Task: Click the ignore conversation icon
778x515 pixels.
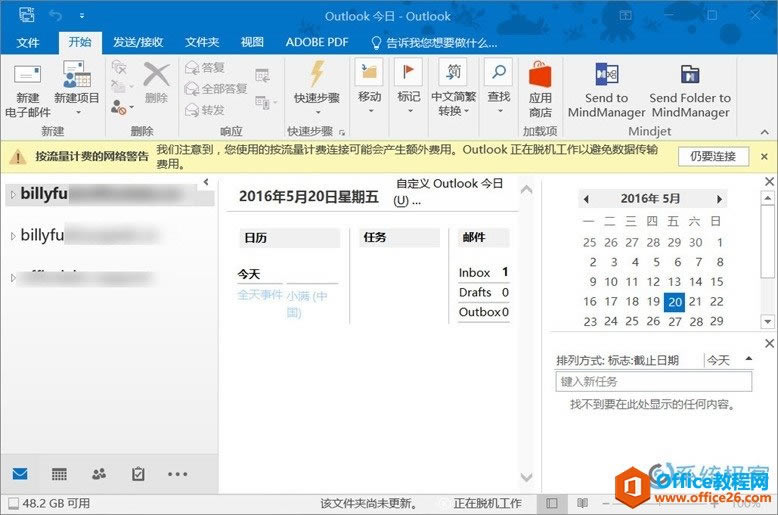Action: click(119, 66)
